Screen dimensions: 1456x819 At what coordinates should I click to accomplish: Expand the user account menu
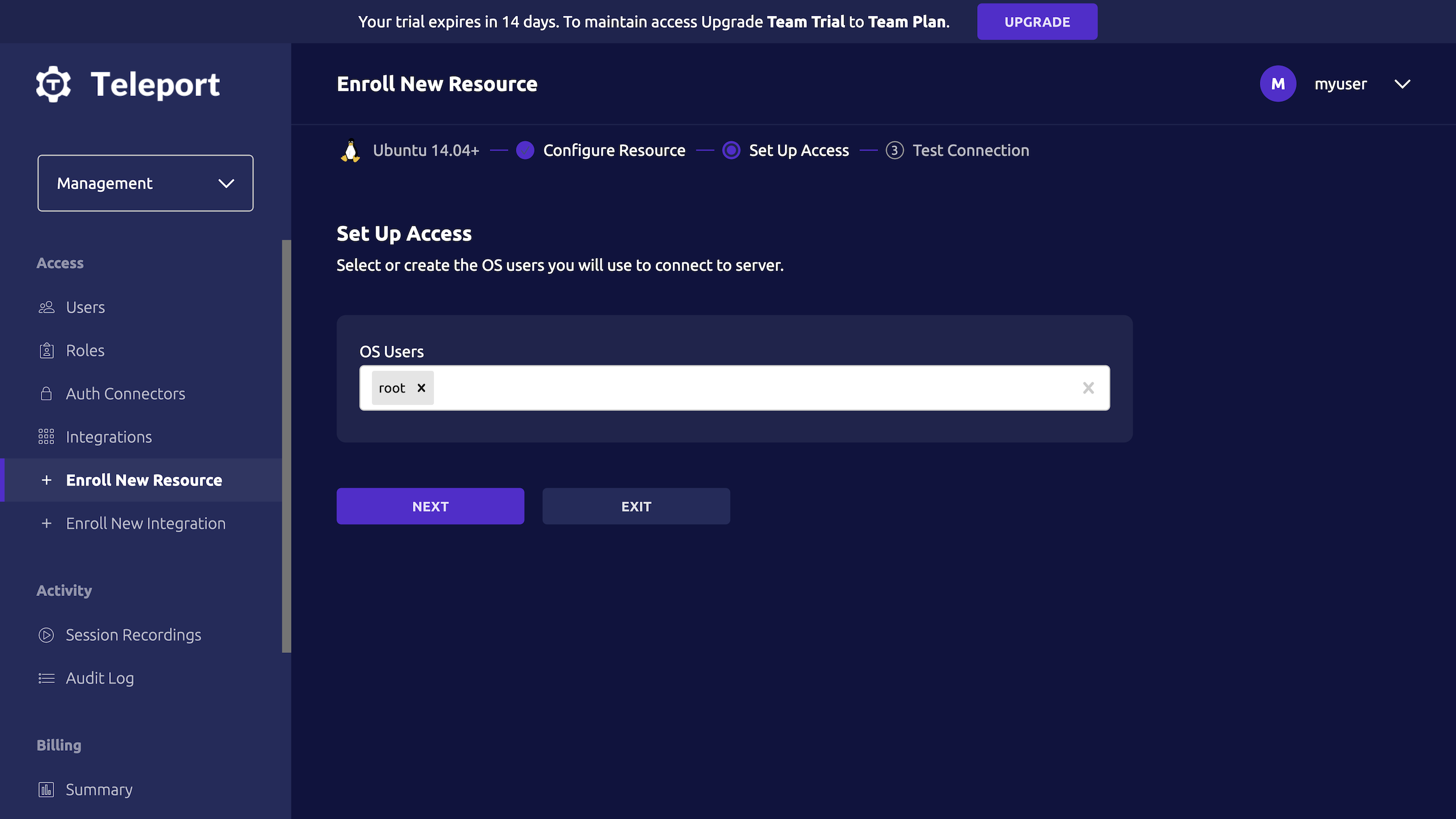click(x=1404, y=84)
